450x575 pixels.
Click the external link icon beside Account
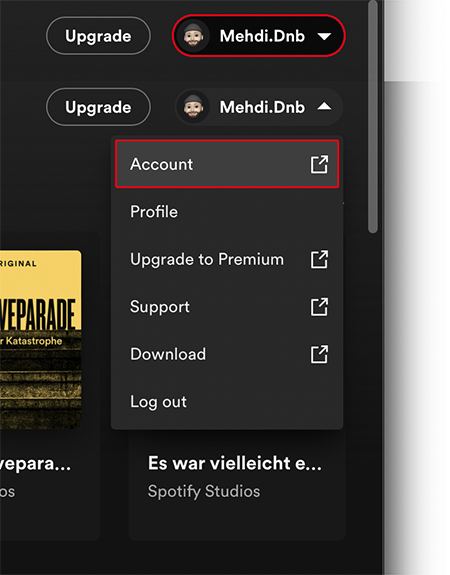tap(319, 164)
